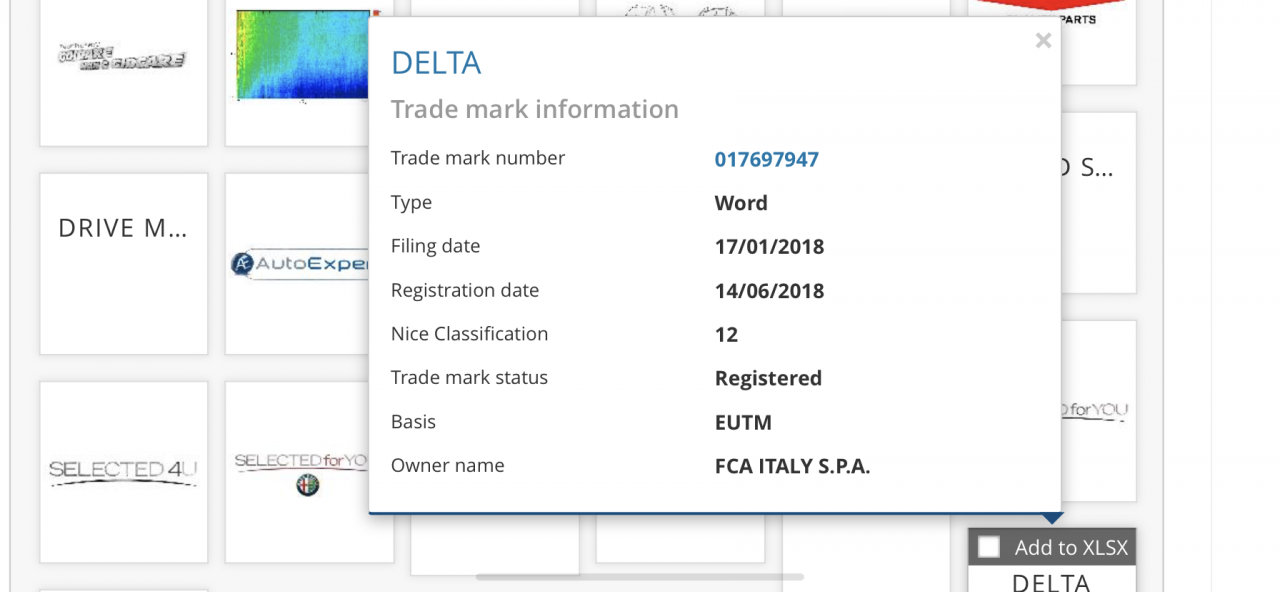Screen dimensions: 1280x592
Task: Open the AutoExpert logo tile
Action: click(x=298, y=264)
